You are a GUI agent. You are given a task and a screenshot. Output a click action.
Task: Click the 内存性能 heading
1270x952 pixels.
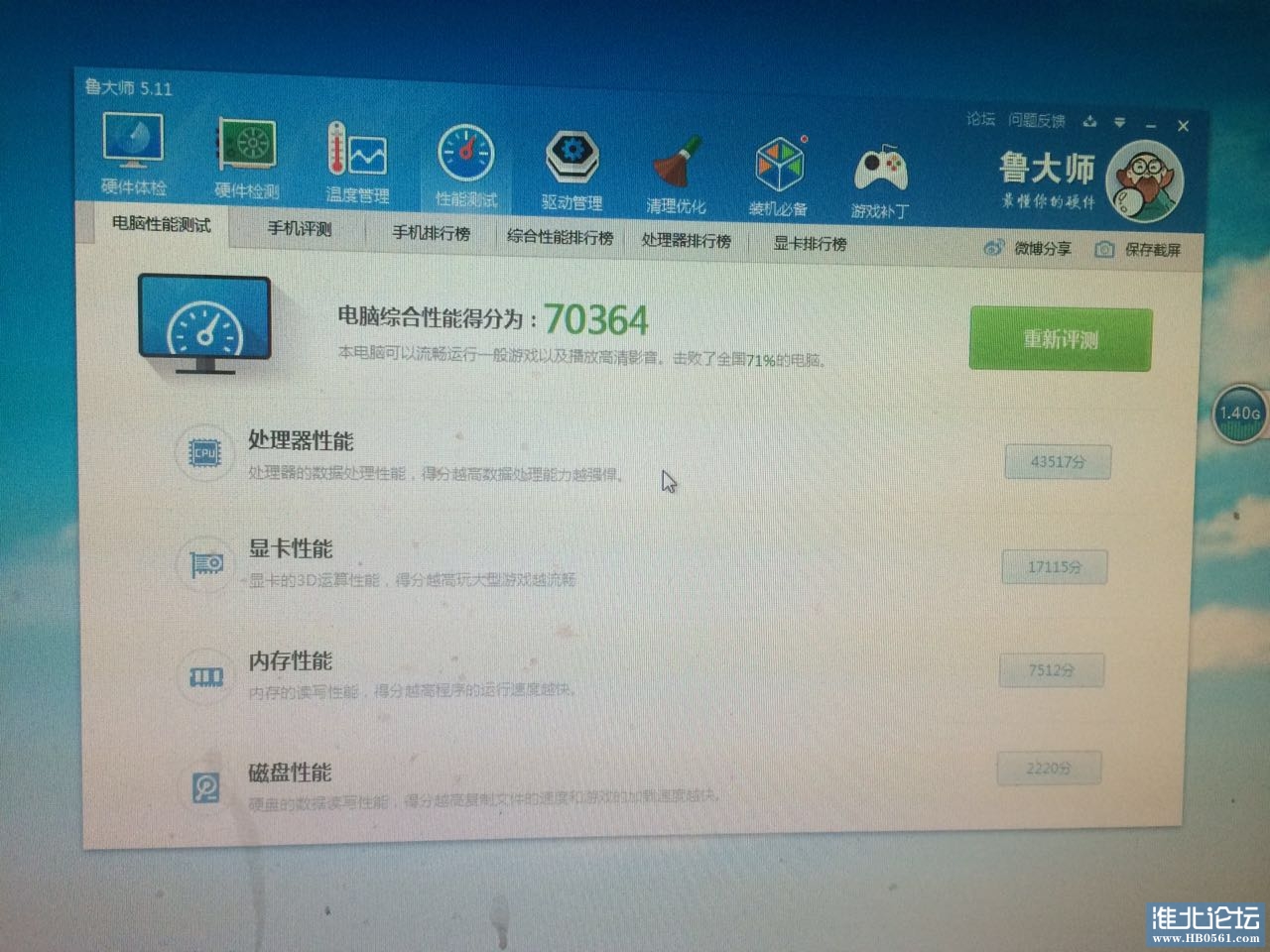[290, 660]
